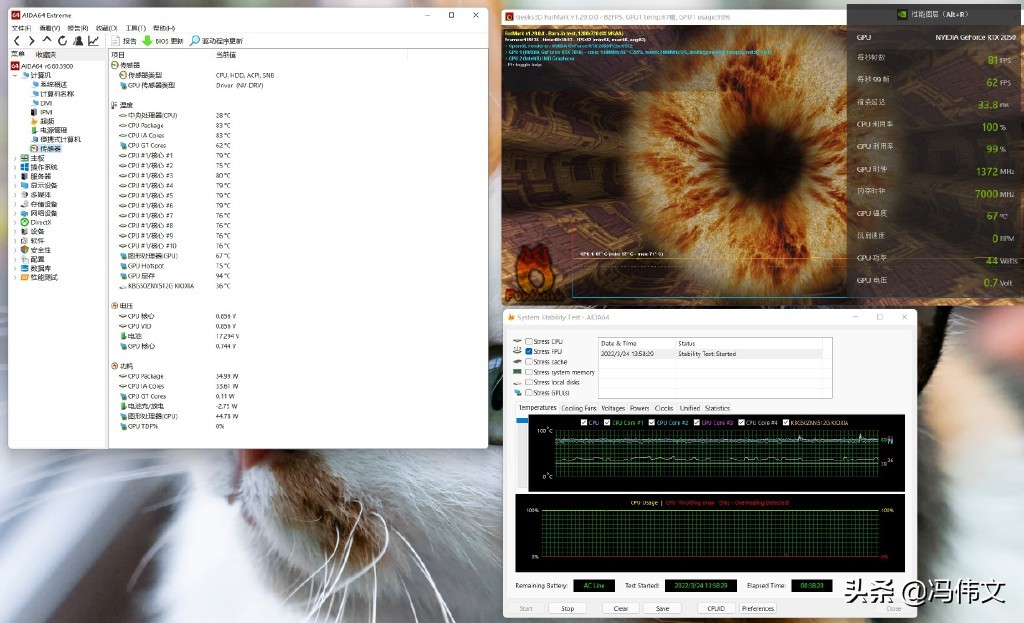This screenshot has height=623, width=1024.
Task: Open the 报告 (Report) toolbar icon
Action: (x=116, y=40)
